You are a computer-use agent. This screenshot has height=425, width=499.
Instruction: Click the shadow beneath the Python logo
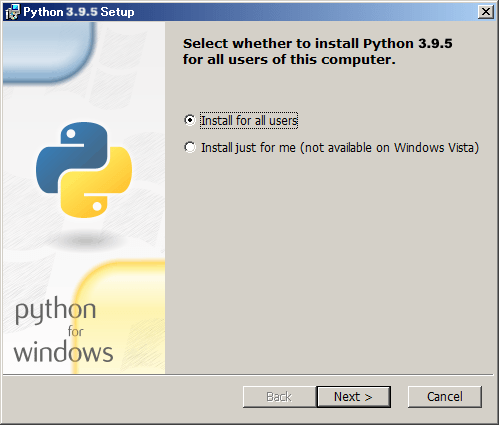[x=85, y=240]
